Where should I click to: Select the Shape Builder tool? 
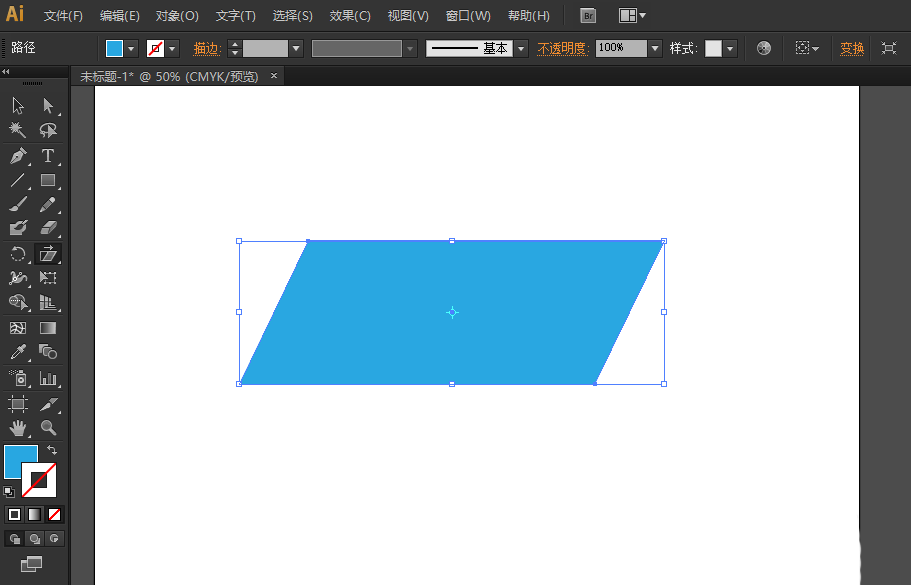[x=18, y=302]
